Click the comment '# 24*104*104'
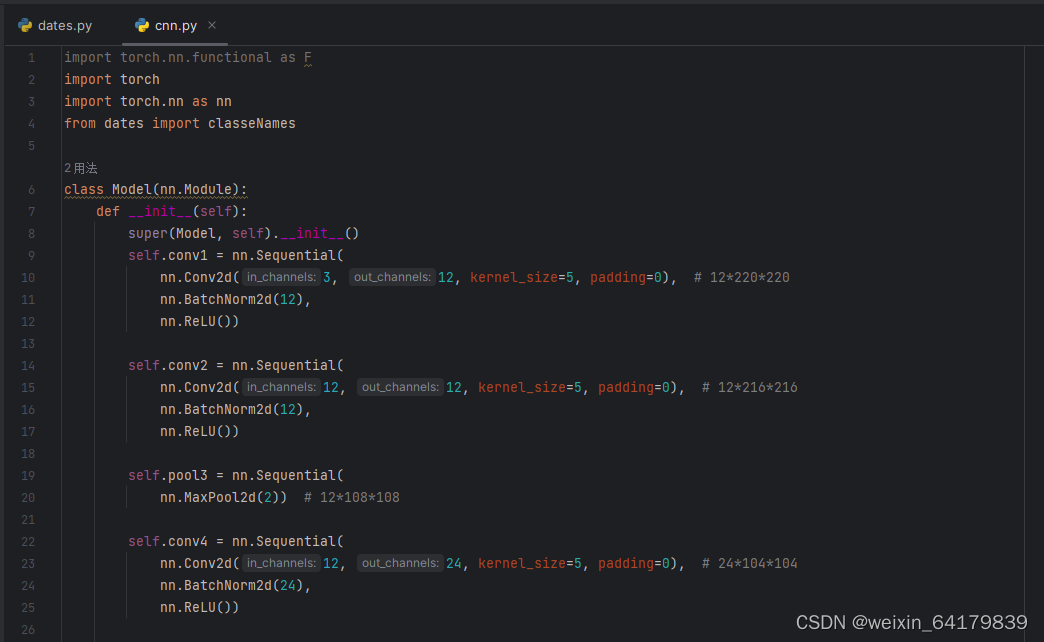 [750, 563]
